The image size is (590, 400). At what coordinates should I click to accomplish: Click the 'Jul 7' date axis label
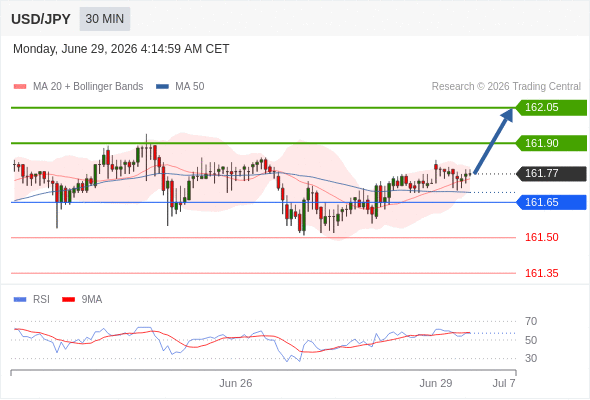coord(504,383)
